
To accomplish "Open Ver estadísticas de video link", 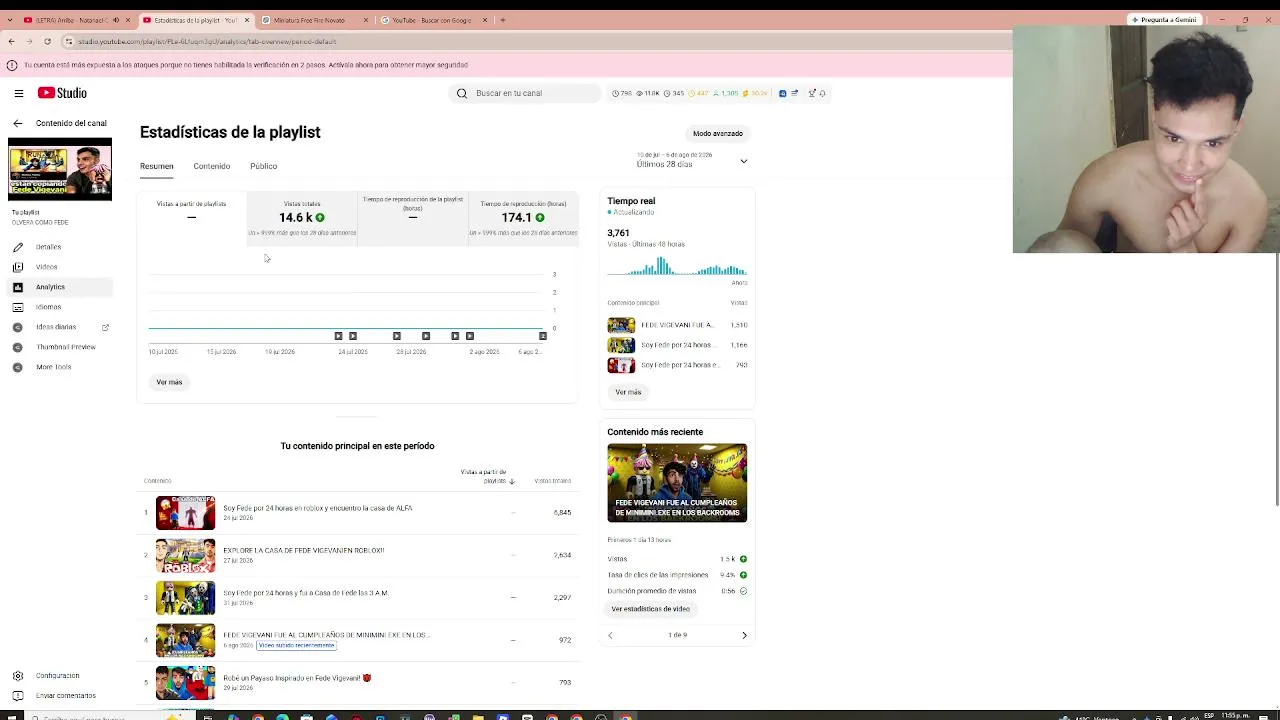I will click(651, 609).
